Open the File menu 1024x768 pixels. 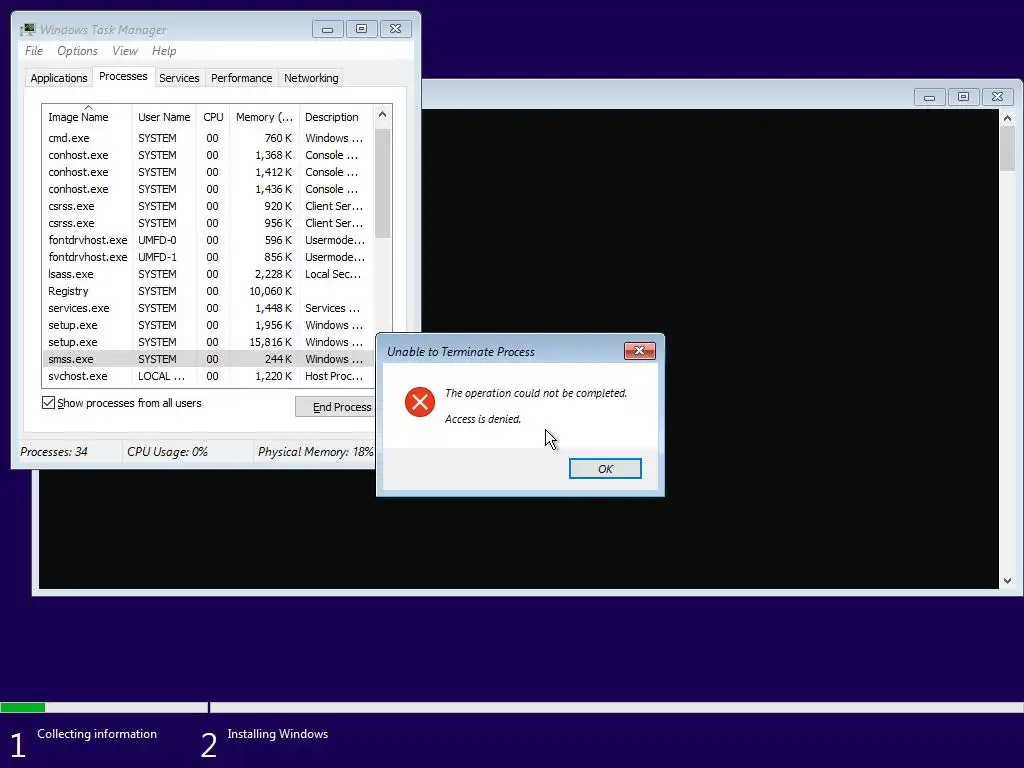(x=34, y=51)
